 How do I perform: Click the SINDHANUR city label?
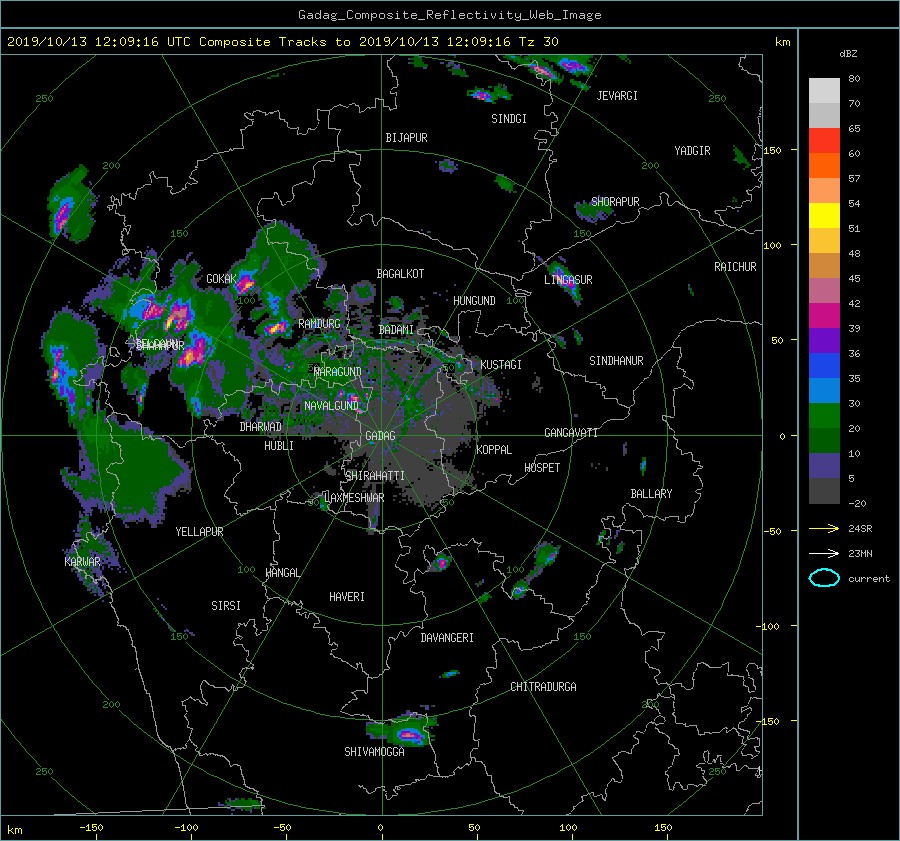tap(616, 361)
